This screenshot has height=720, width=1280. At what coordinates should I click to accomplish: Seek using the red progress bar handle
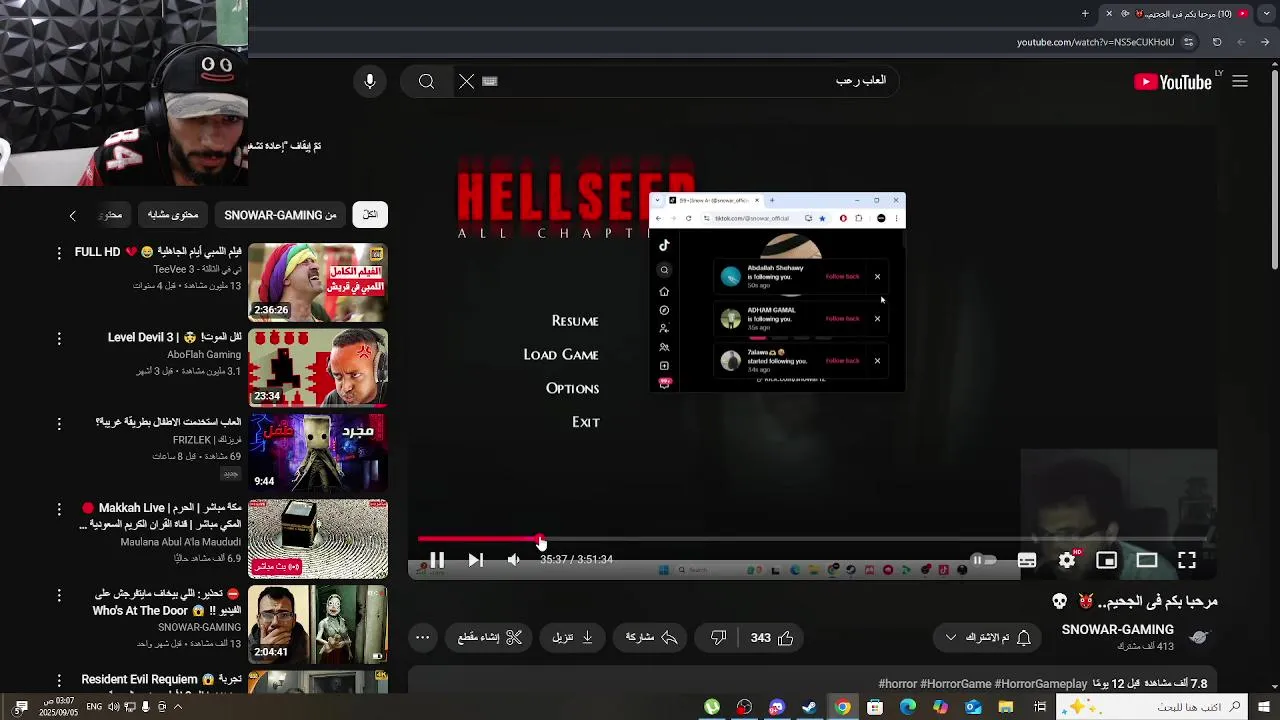point(541,540)
